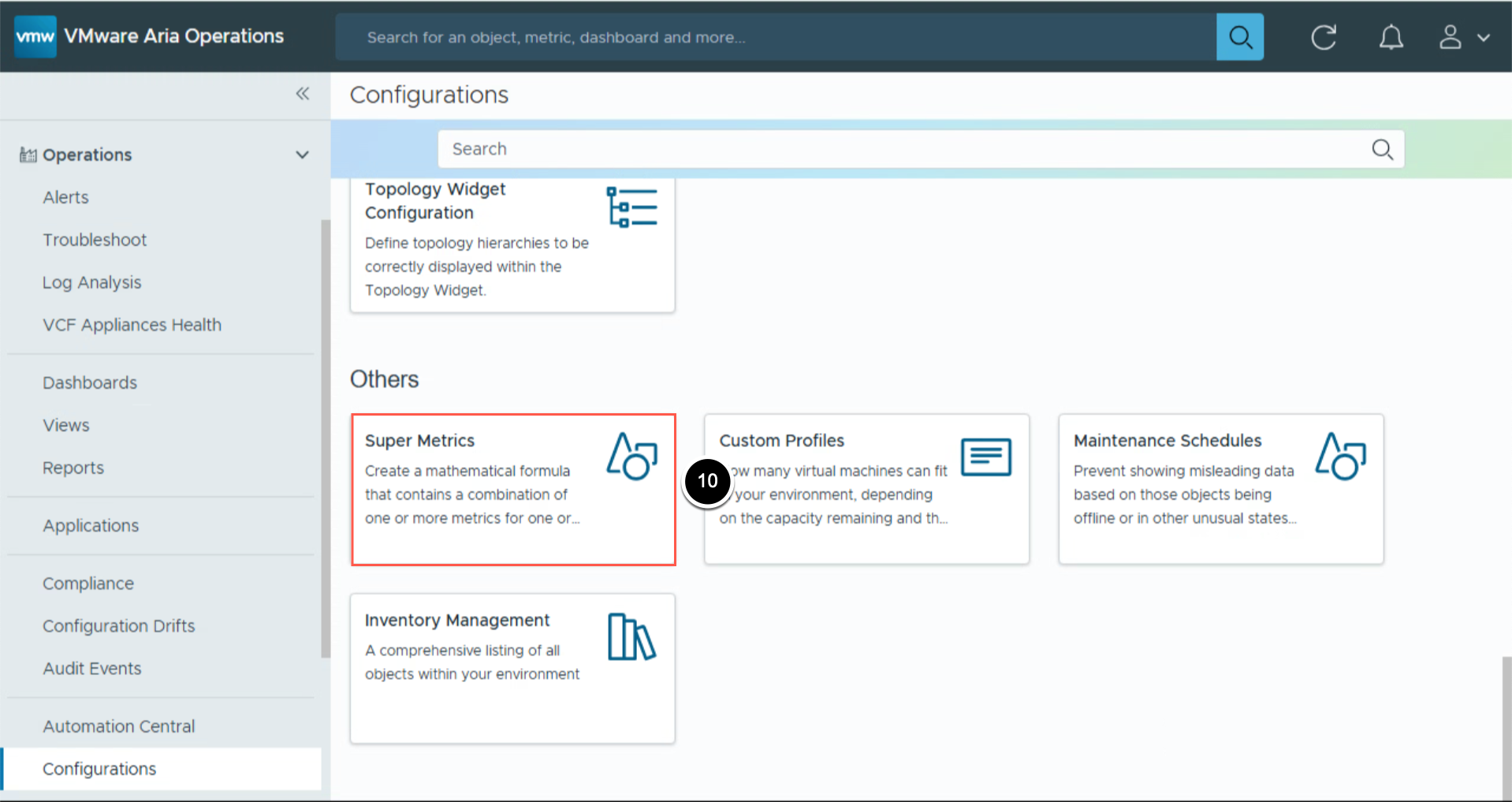Open the user account dropdown
This screenshot has width=1512, height=802.
pos(1463,37)
